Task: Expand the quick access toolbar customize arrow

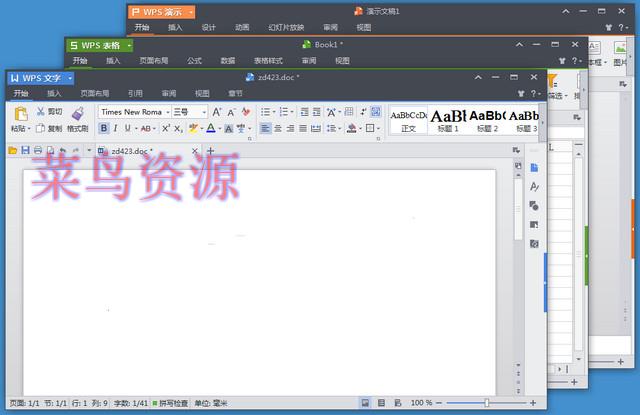Action: [89, 151]
